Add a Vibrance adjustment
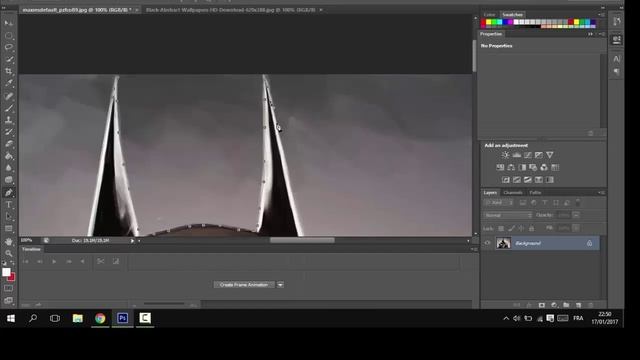Image resolution: width=640 pixels, height=360 pixels. [x=550, y=155]
